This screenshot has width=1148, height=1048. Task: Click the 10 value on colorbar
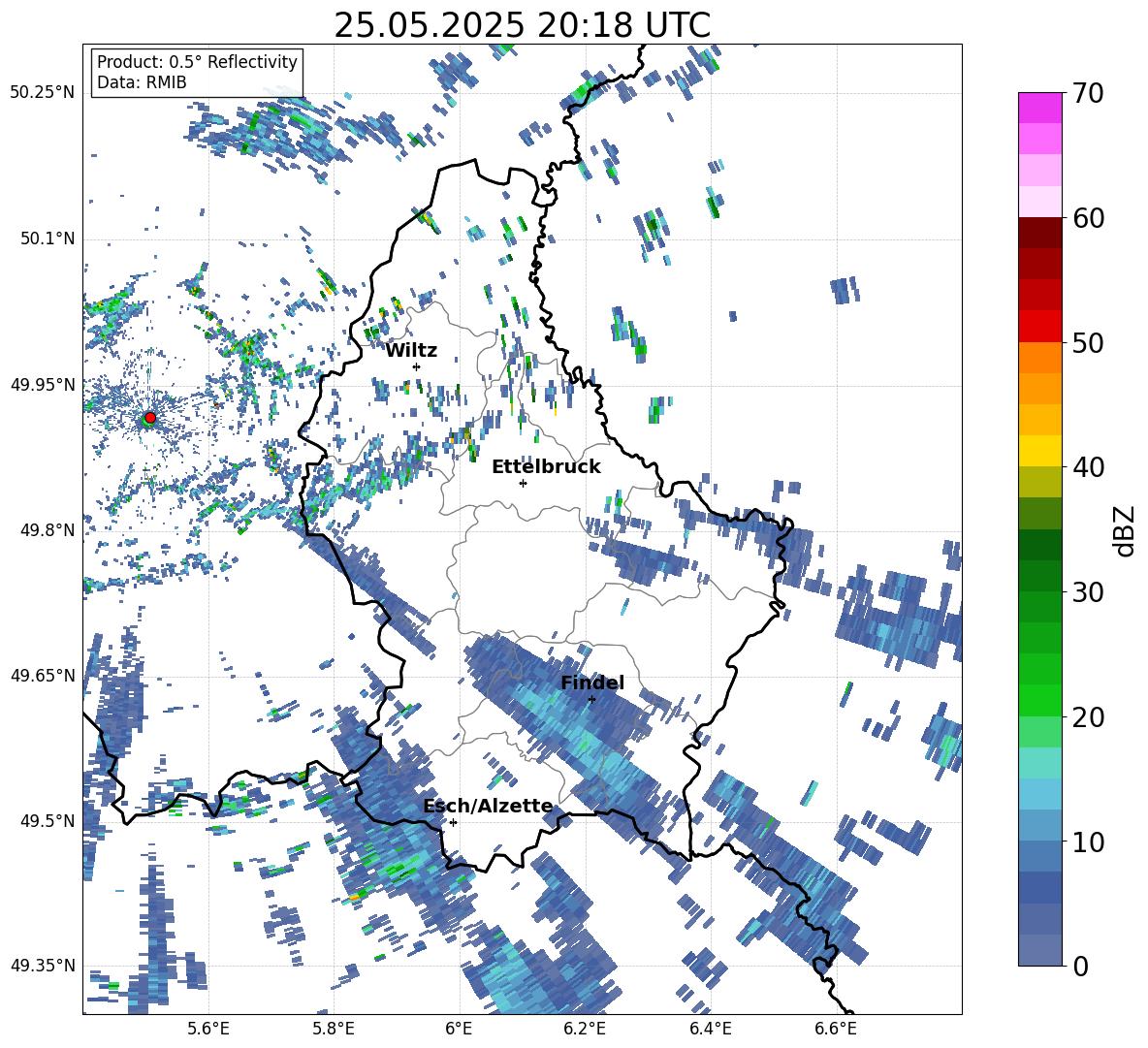pos(1088,842)
